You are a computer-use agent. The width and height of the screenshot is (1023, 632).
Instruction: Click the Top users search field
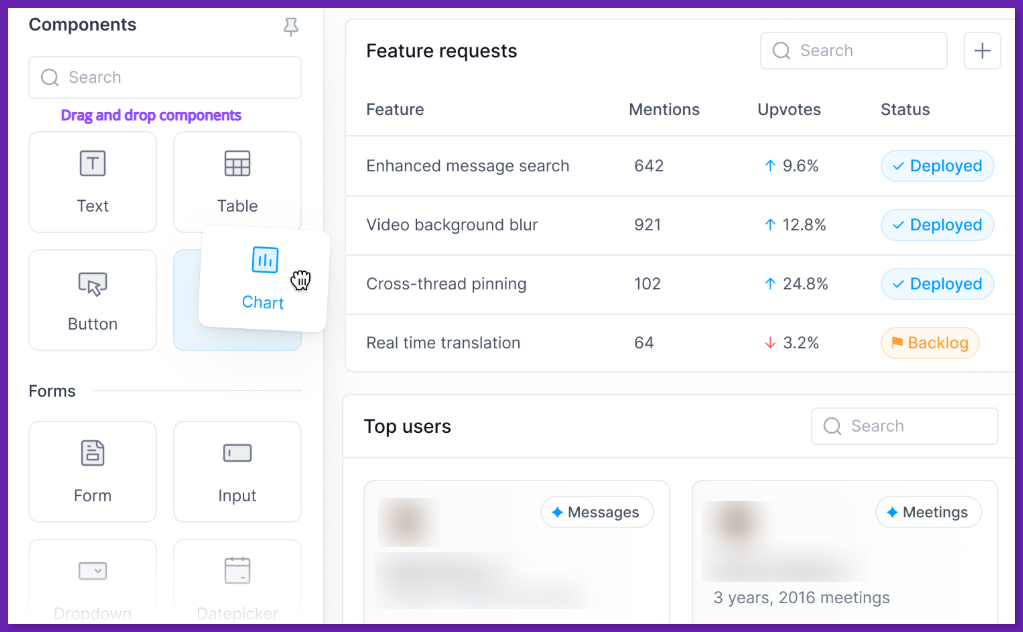click(904, 426)
